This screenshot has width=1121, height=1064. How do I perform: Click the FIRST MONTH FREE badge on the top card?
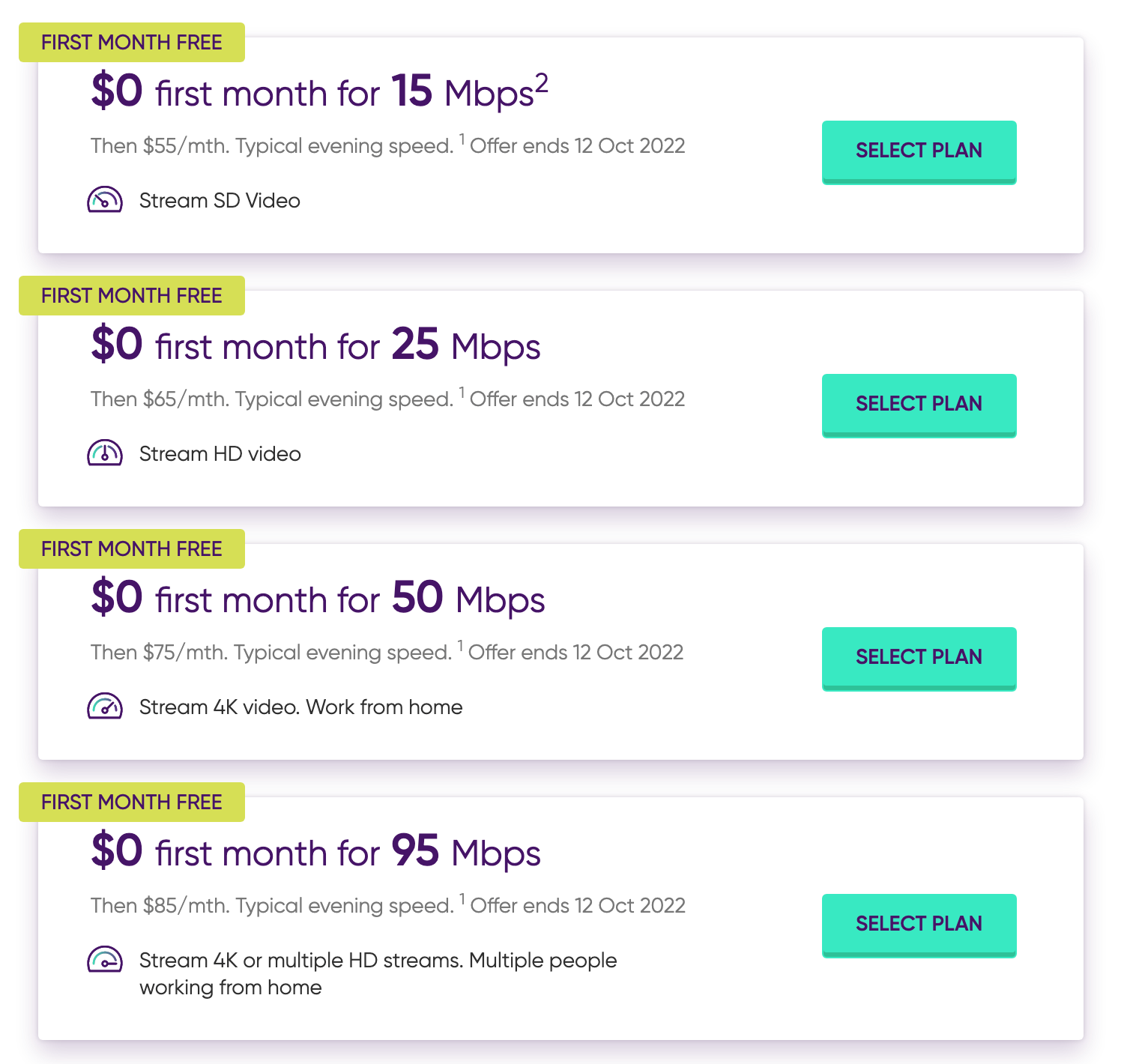(132, 43)
